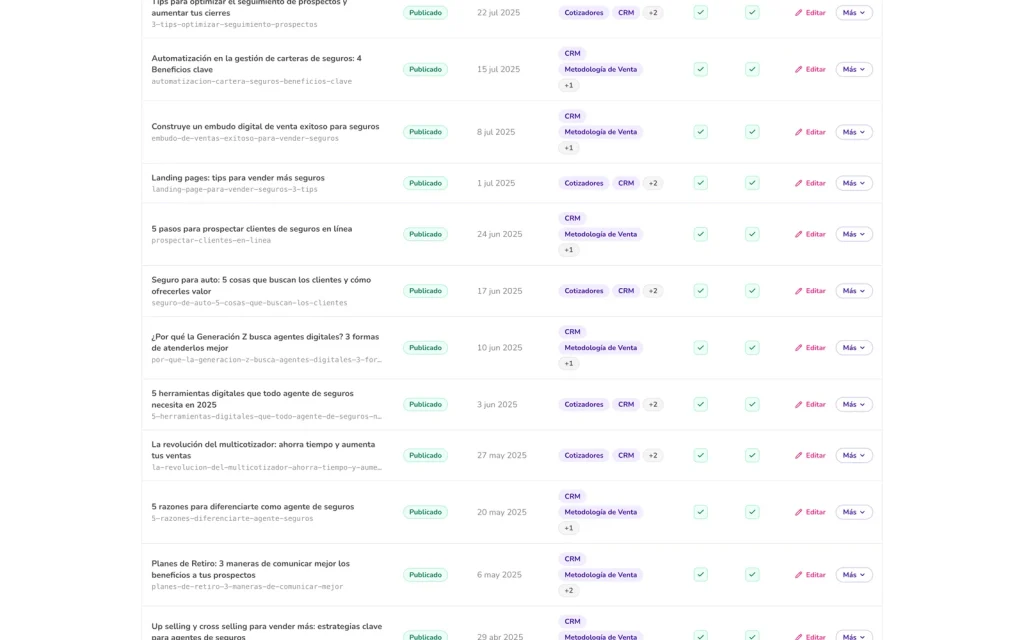Open post La revolución del multicotizador
This screenshot has height=640, width=1024.
pos(263,450)
